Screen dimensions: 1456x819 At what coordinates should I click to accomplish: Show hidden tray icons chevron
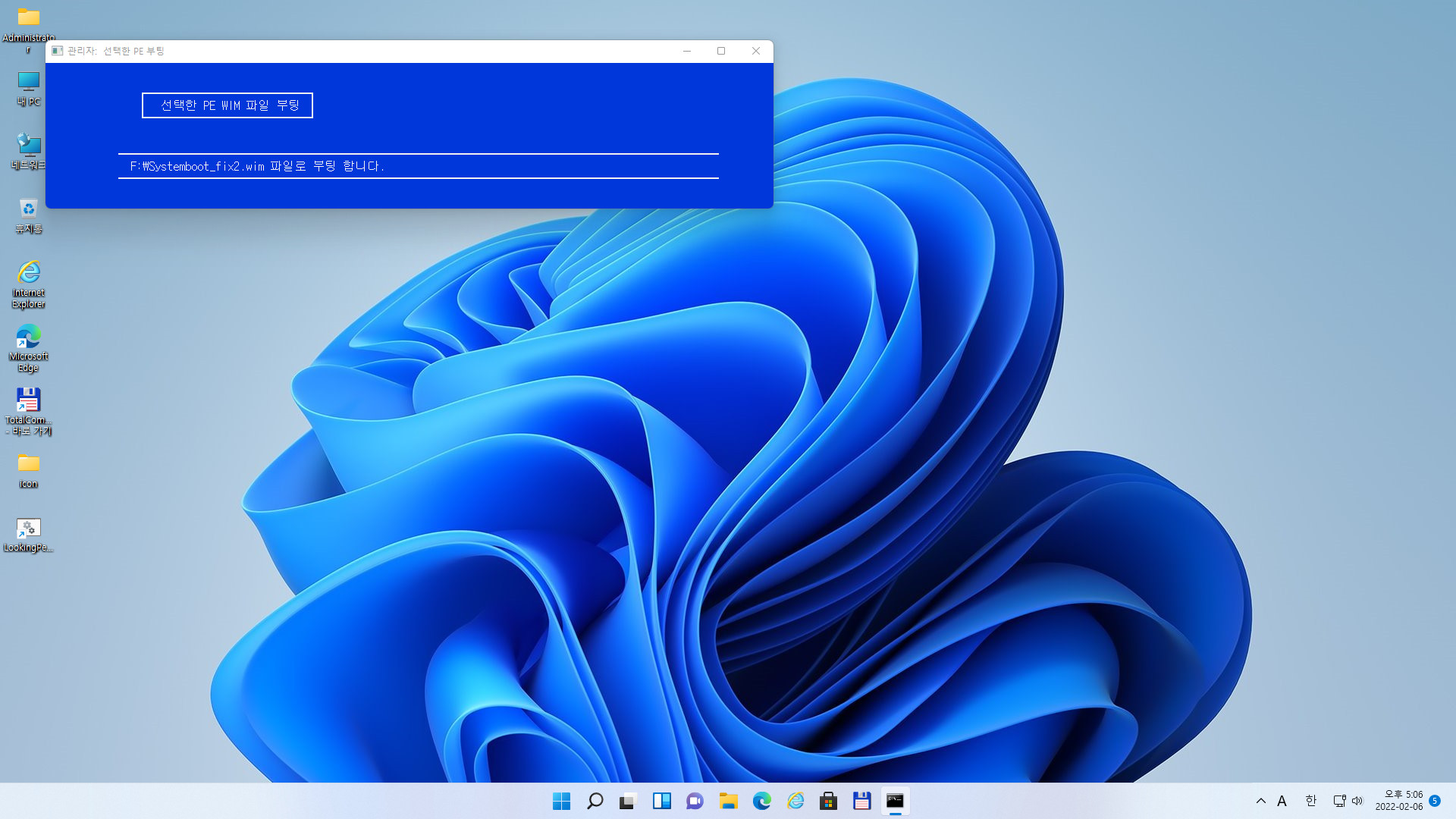[x=1260, y=801]
